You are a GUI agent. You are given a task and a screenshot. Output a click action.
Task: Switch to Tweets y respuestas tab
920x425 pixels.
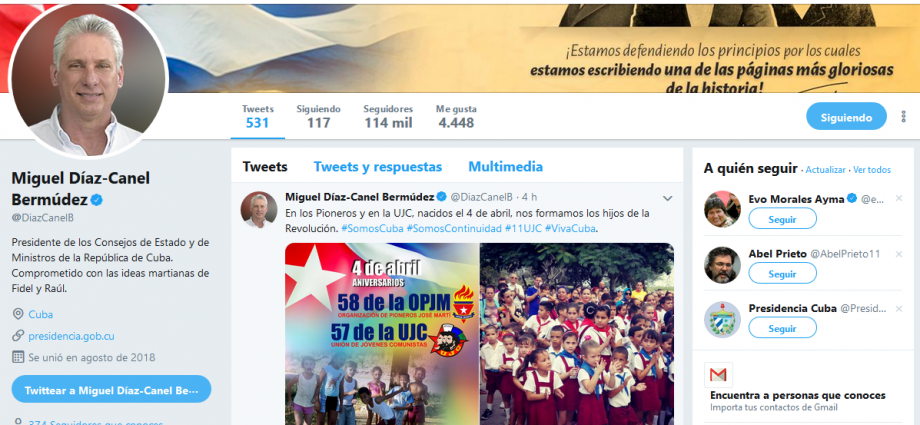tap(378, 167)
